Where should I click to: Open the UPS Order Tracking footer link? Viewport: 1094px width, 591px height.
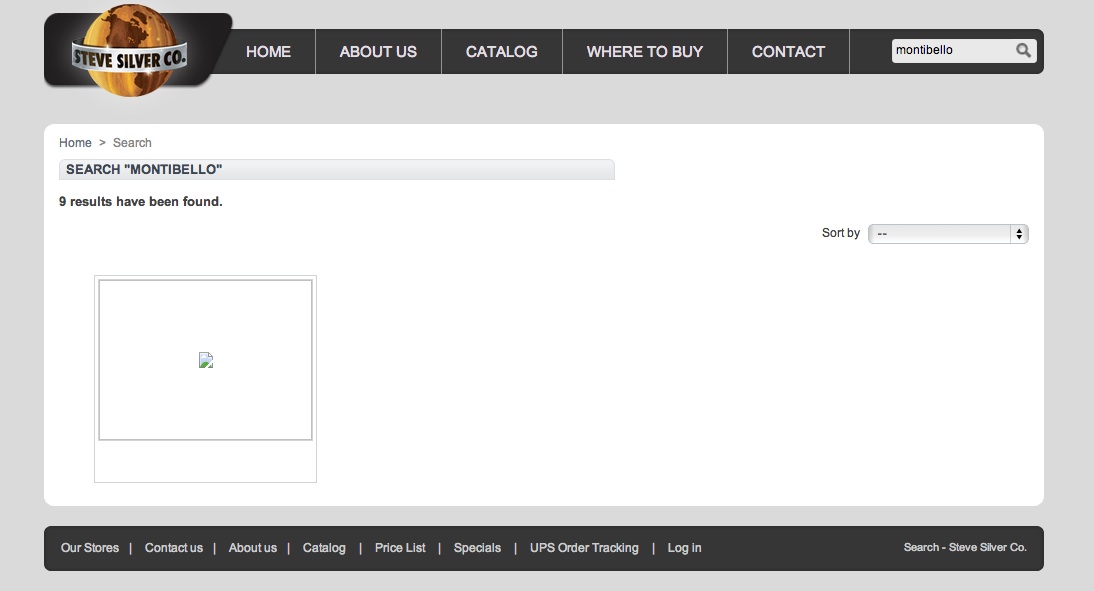click(x=584, y=548)
